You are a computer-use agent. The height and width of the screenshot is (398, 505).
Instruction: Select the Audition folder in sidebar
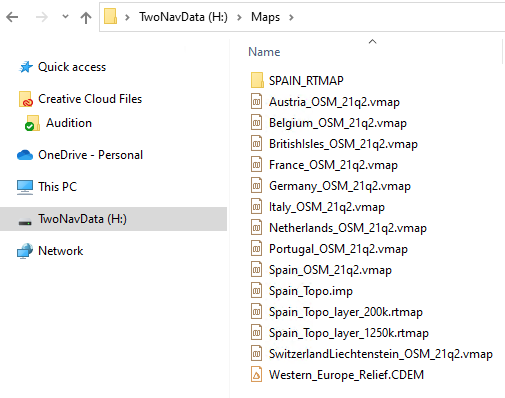point(69,123)
